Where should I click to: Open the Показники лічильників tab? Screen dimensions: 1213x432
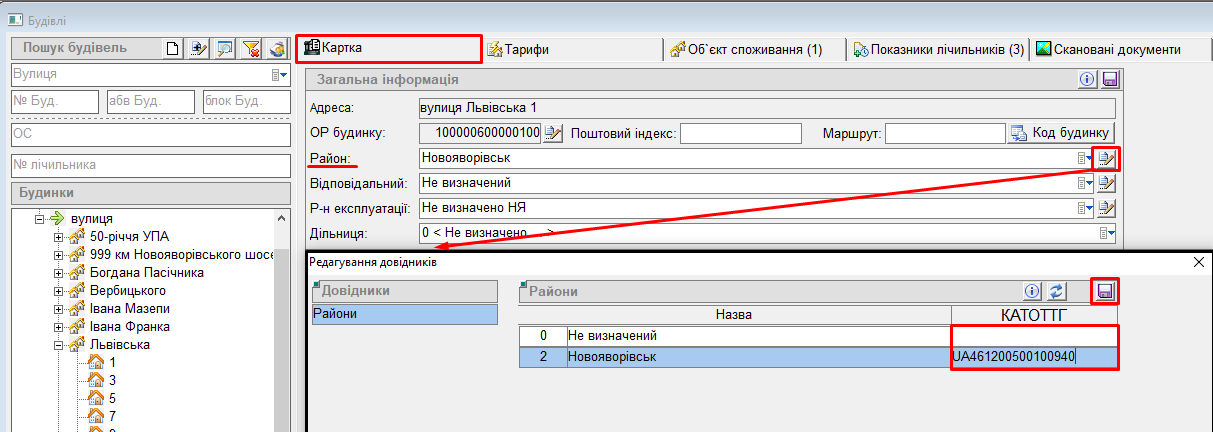click(937, 49)
